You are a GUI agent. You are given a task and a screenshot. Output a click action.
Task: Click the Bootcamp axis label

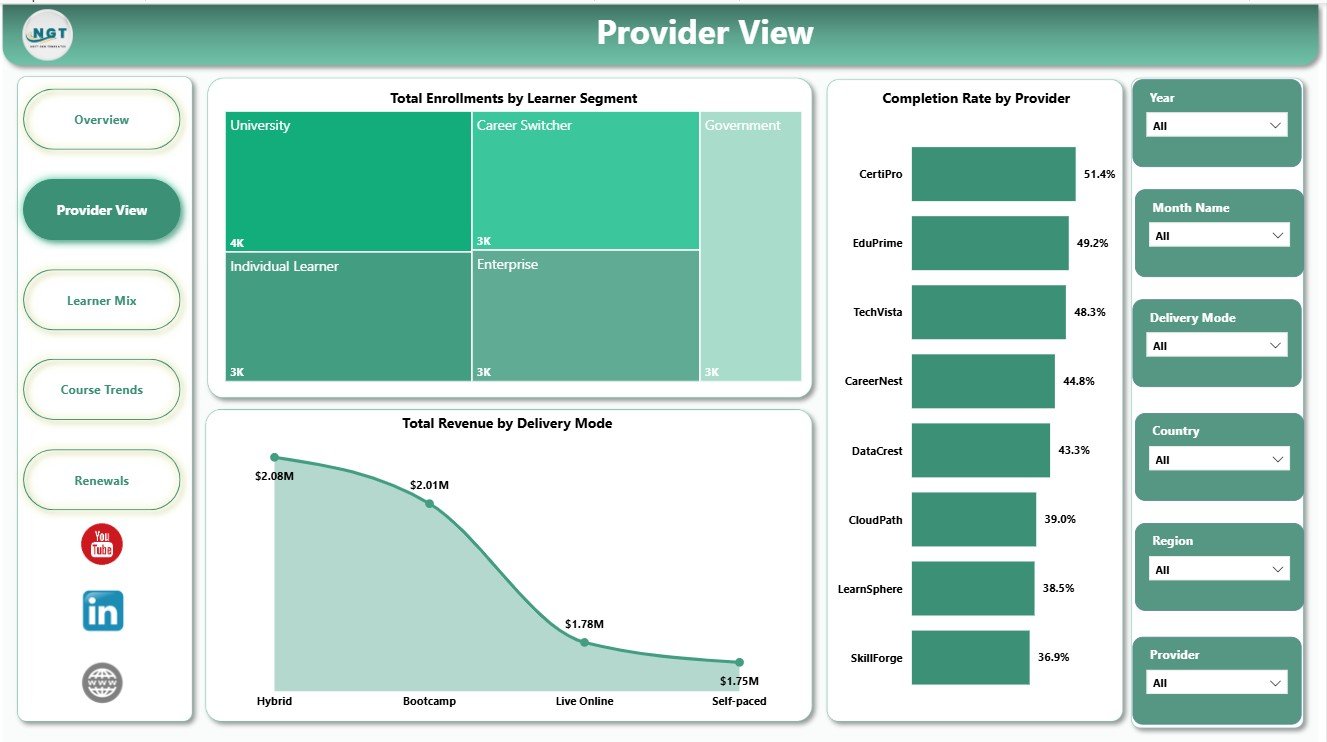tap(430, 701)
